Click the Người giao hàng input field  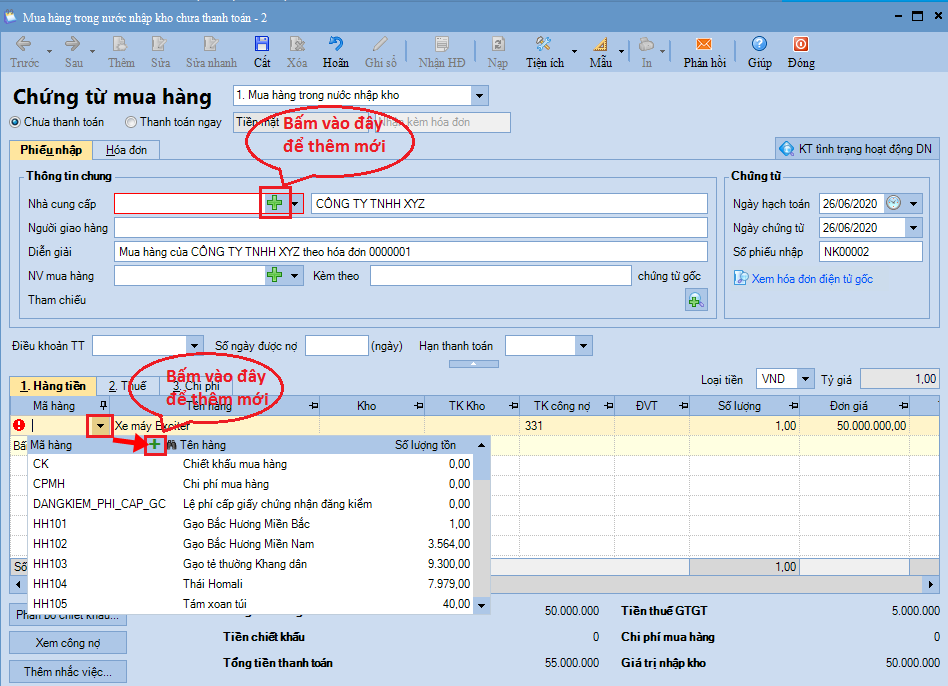click(x=411, y=228)
